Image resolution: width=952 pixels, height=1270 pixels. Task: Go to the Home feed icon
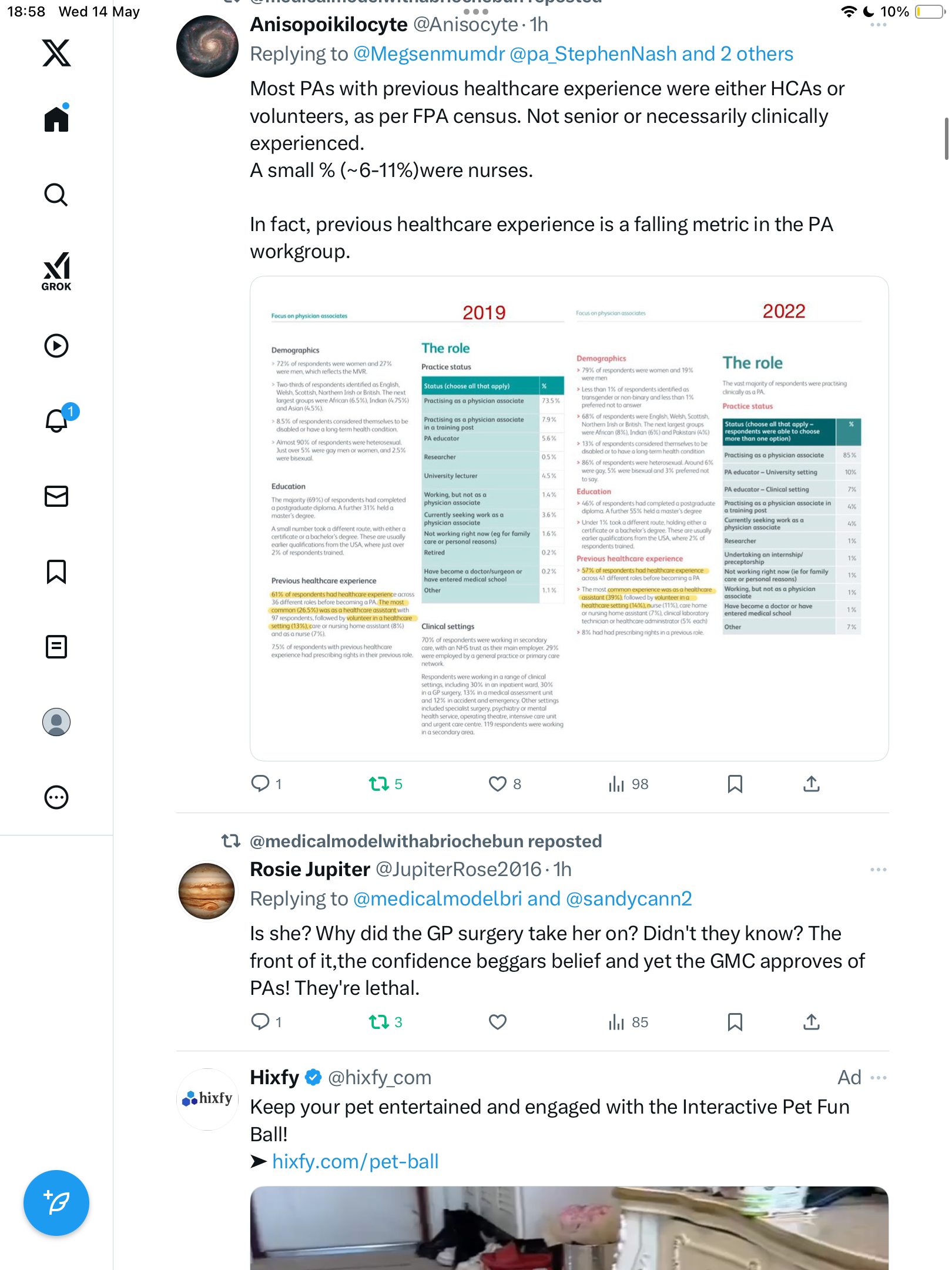coord(56,118)
